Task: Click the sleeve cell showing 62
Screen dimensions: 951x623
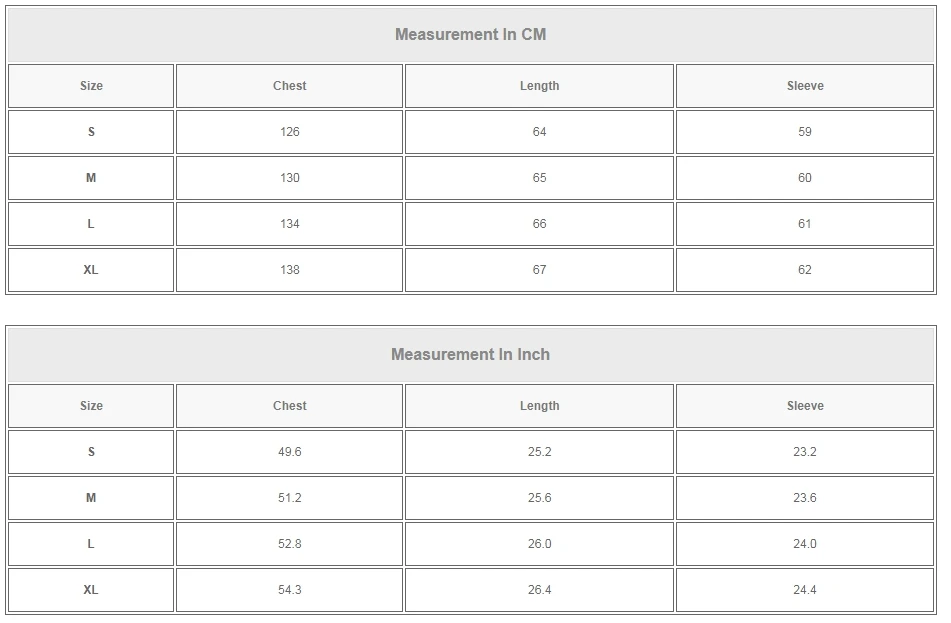Action: (804, 270)
